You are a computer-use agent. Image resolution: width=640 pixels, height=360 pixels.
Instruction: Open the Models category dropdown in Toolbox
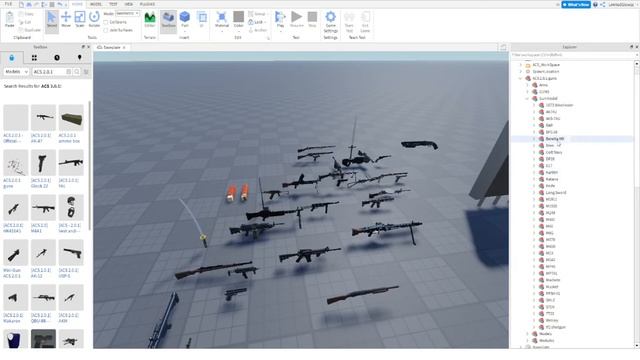[16, 72]
